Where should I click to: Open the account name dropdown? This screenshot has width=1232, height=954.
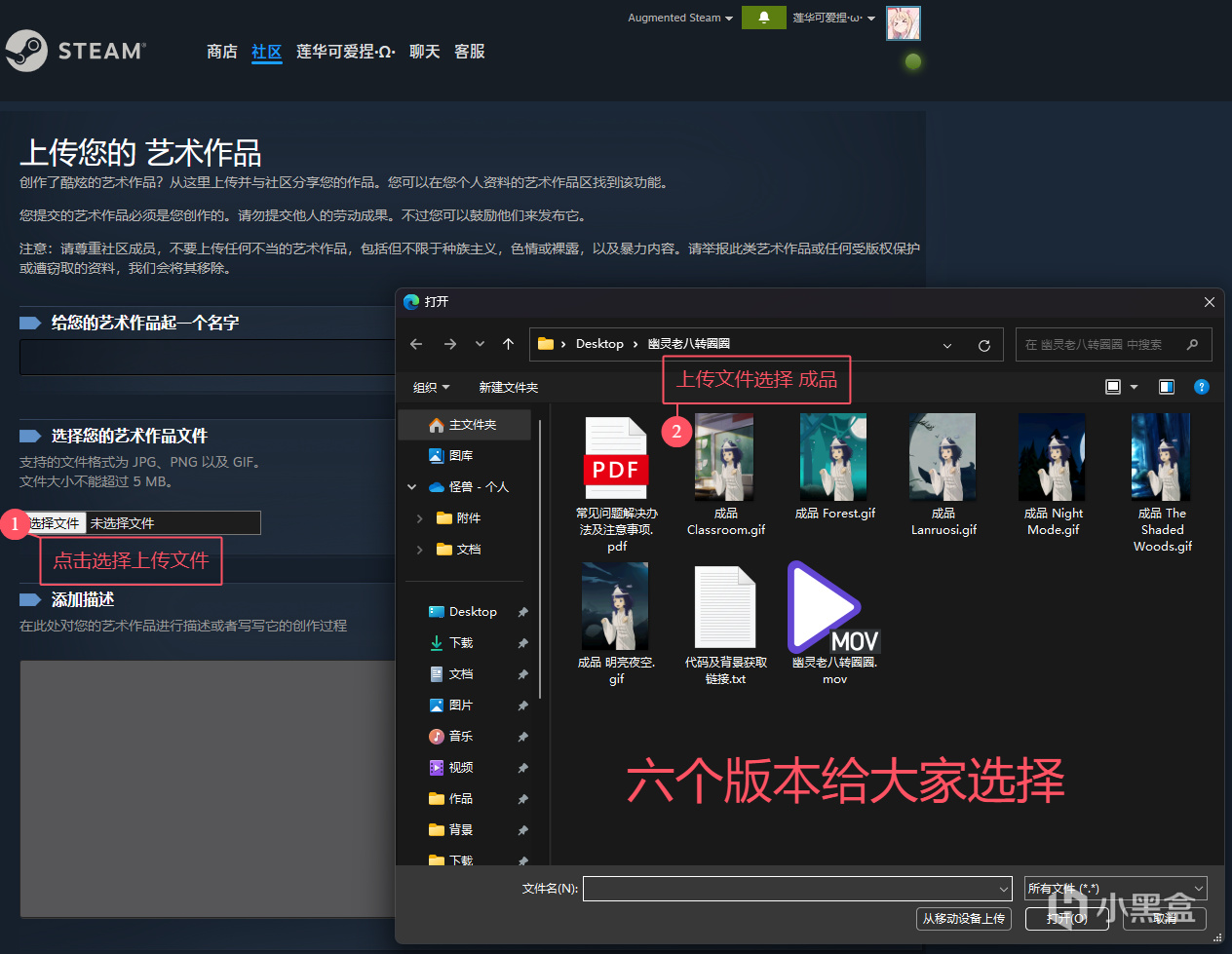833,18
